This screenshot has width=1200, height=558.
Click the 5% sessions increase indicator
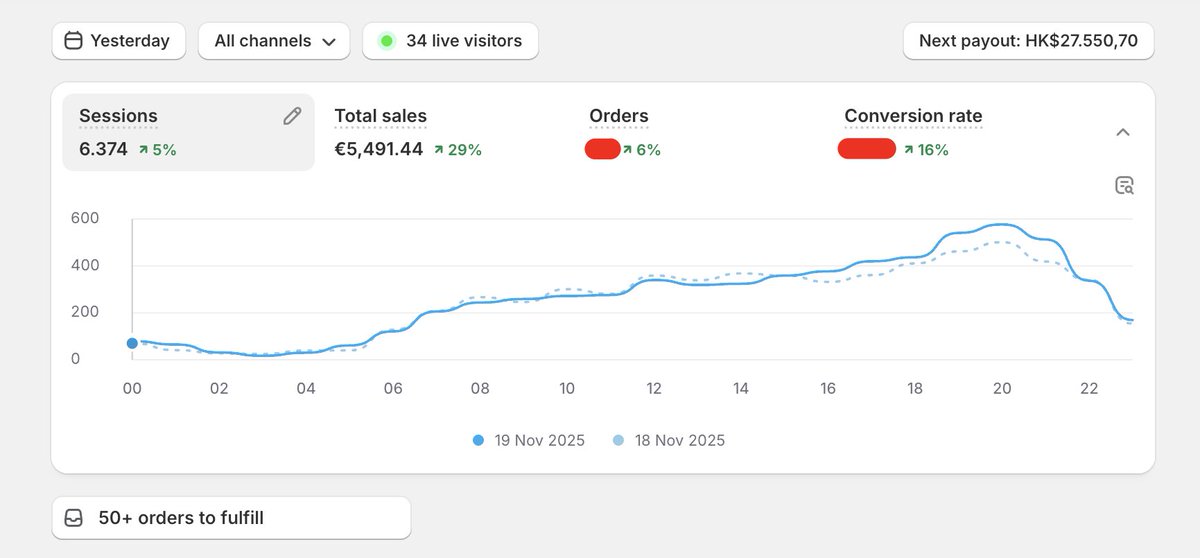click(x=157, y=150)
